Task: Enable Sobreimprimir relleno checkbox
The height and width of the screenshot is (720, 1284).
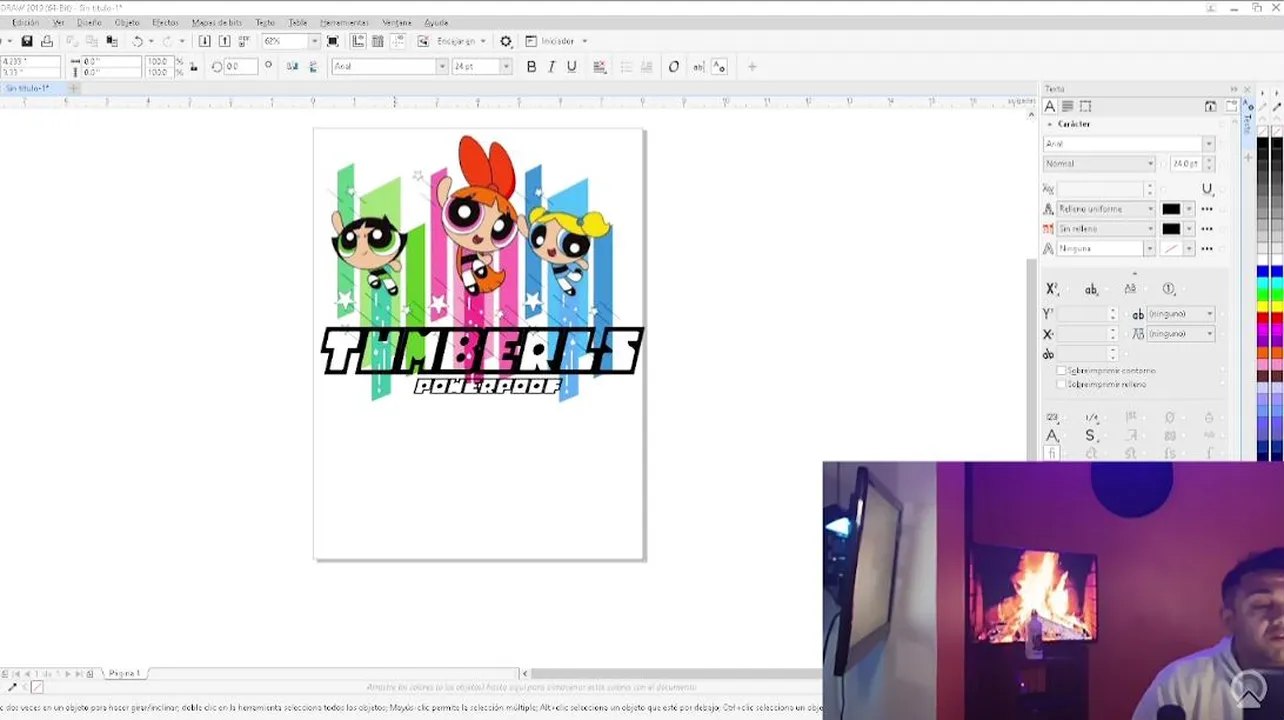Action: [1061, 384]
